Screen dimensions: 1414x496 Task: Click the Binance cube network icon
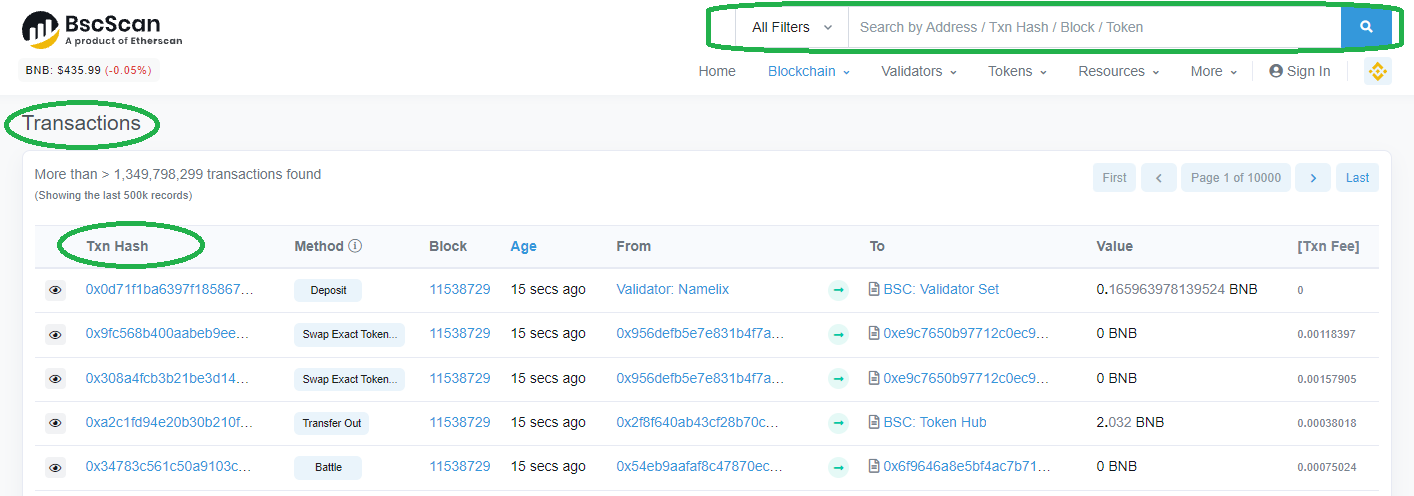click(x=1377, y=71)
